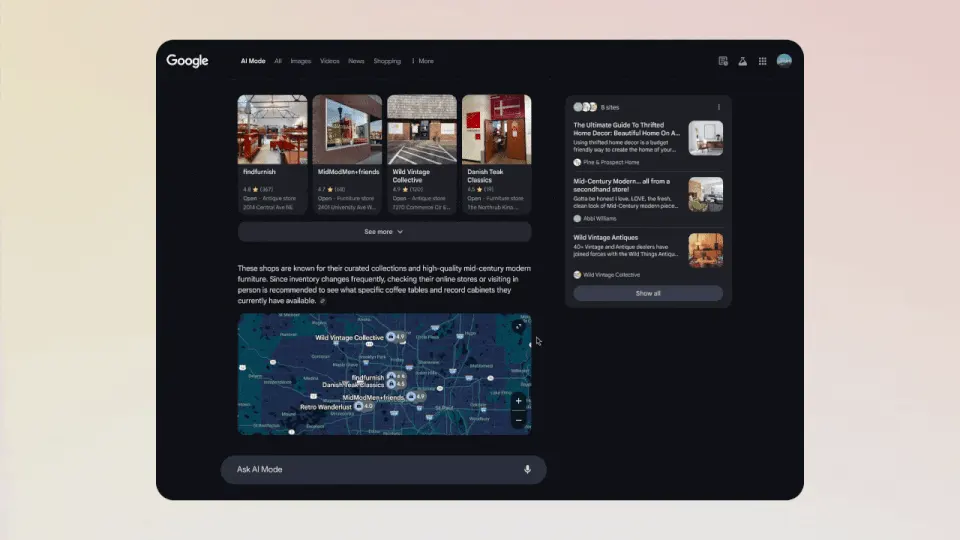Viewport: 960px width, 540px height.
Task: Click the Danish Teak Classics store name
Action: coord(485,176)
